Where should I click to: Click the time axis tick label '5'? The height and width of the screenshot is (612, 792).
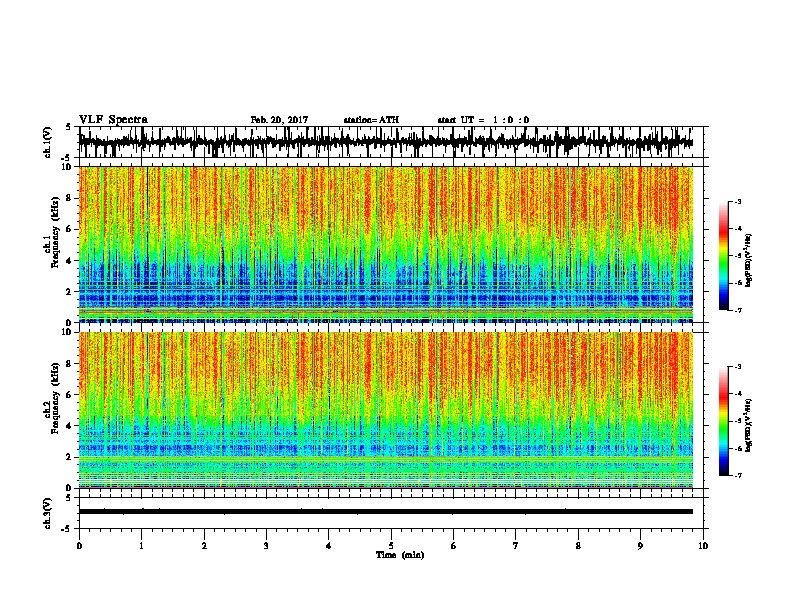[x=391, y=546]
